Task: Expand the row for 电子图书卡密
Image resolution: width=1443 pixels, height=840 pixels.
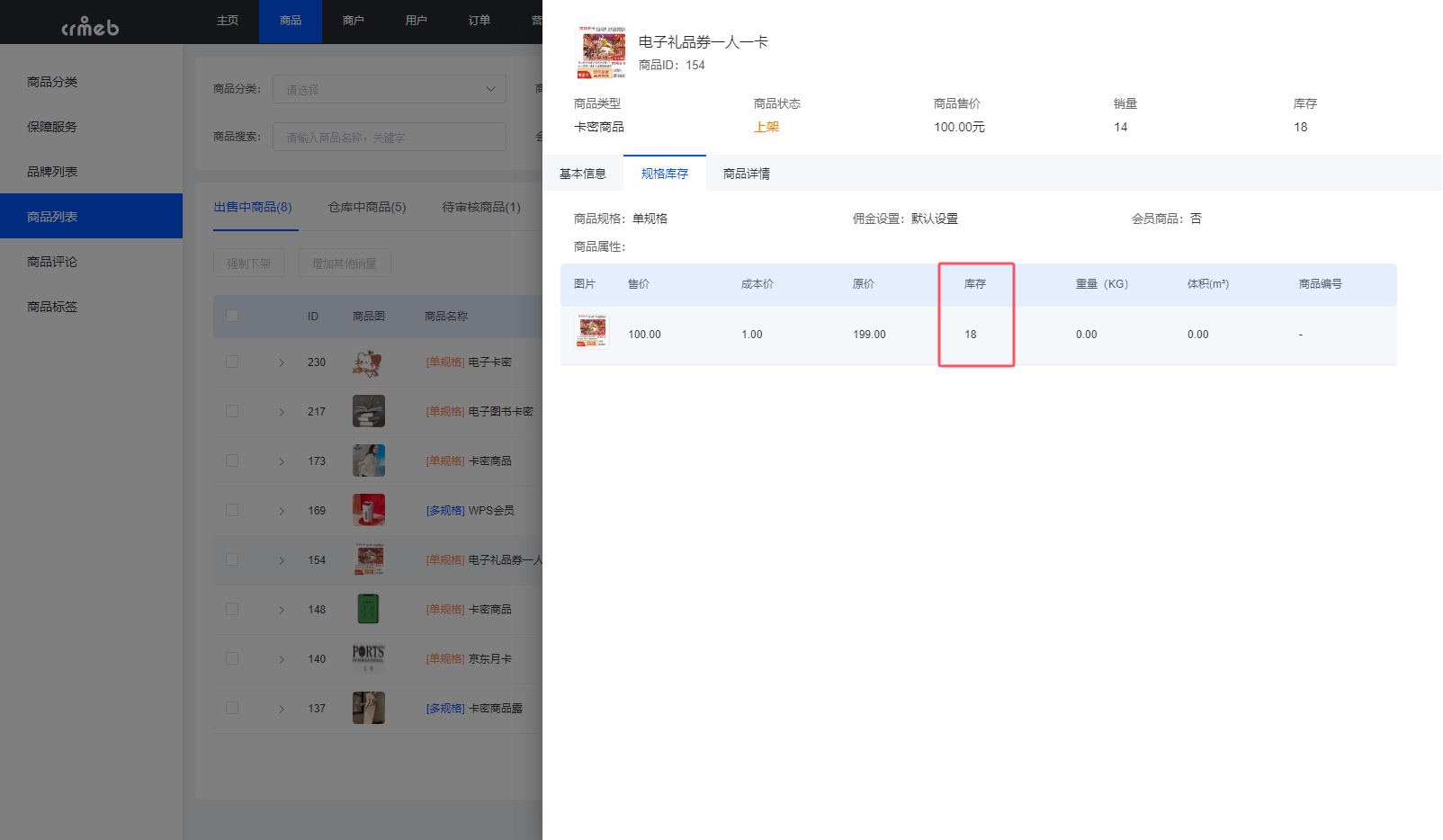Action: coord(280,411)
